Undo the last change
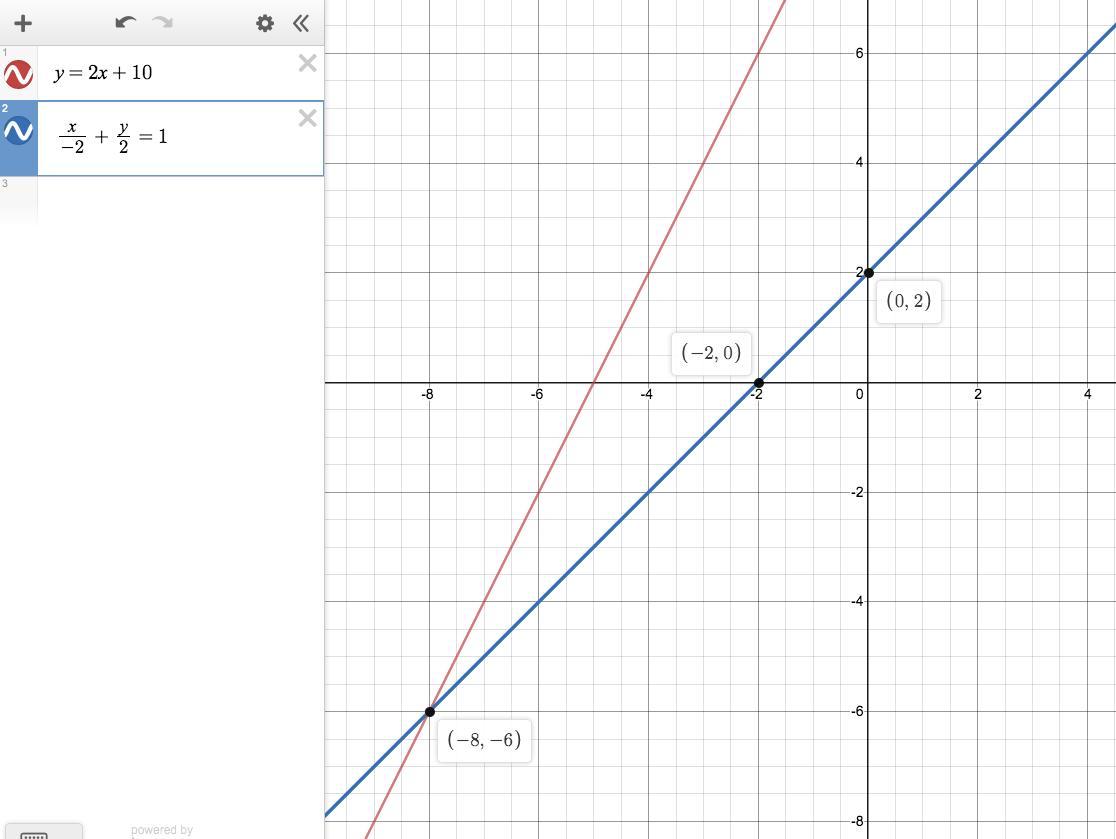 (x=125, y=23)
